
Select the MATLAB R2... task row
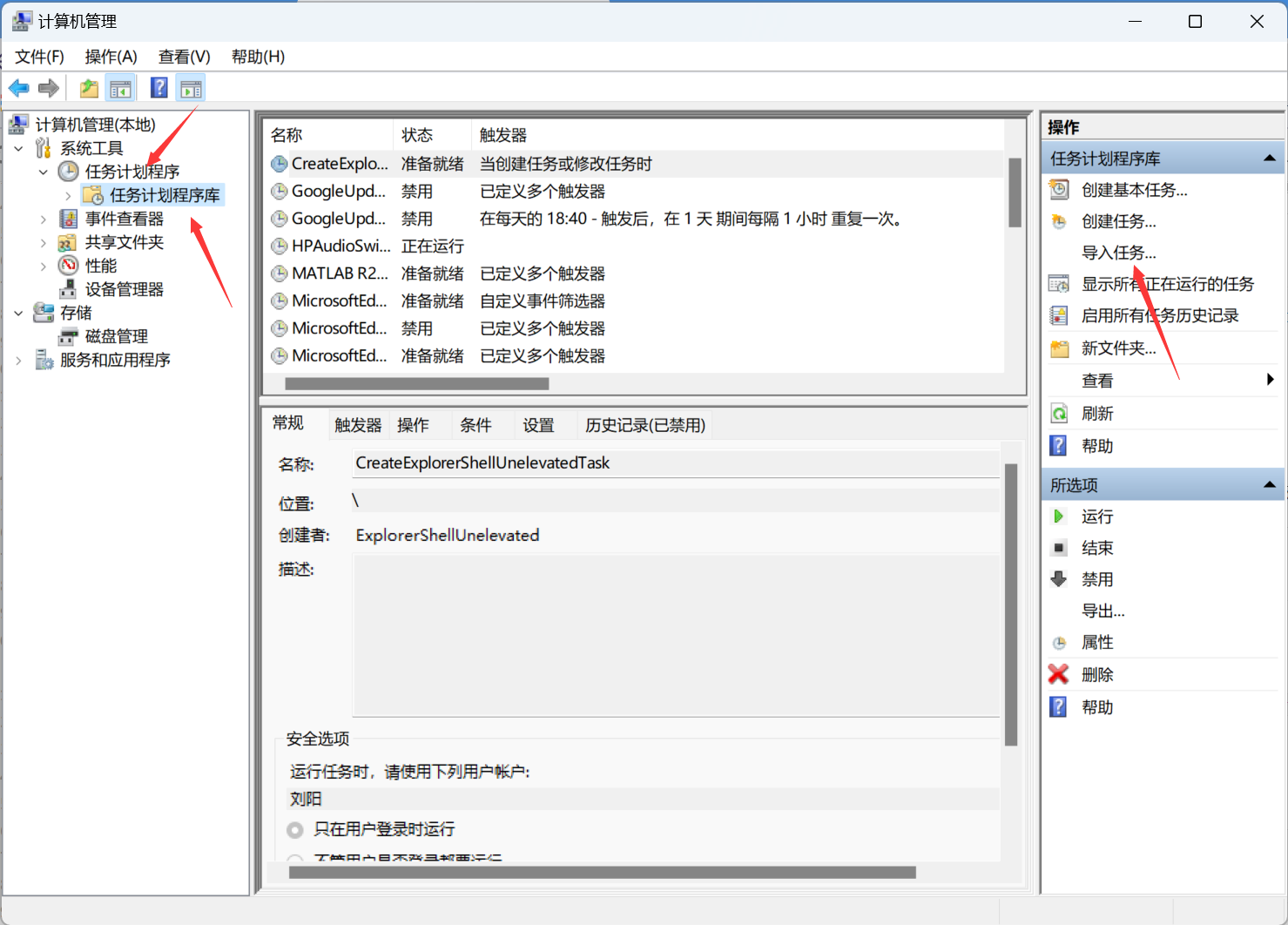[x=634, y=273]
